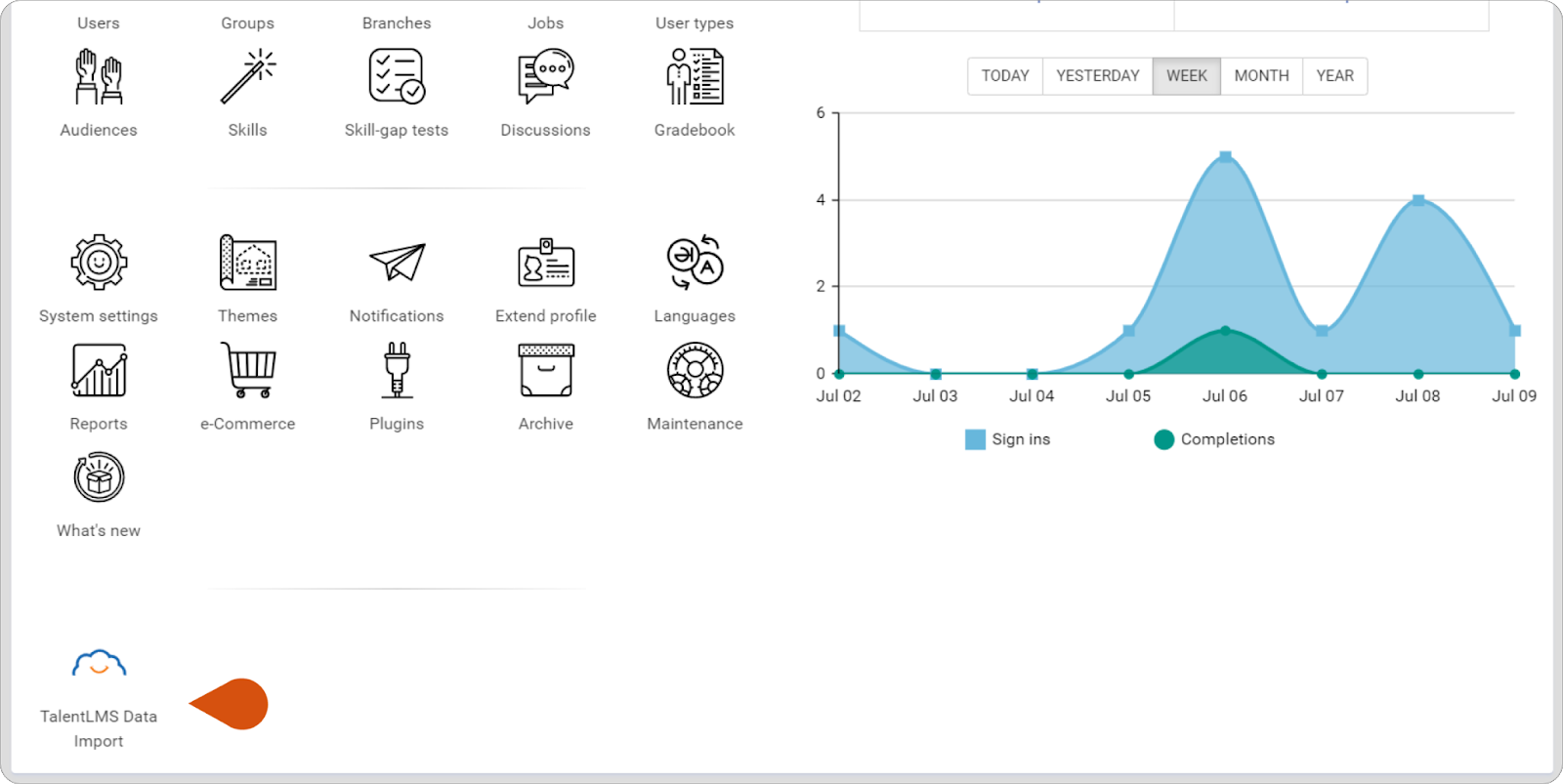Open the Languages translation icon
This screenshot has width=1563, height=784.
point(695,262)
